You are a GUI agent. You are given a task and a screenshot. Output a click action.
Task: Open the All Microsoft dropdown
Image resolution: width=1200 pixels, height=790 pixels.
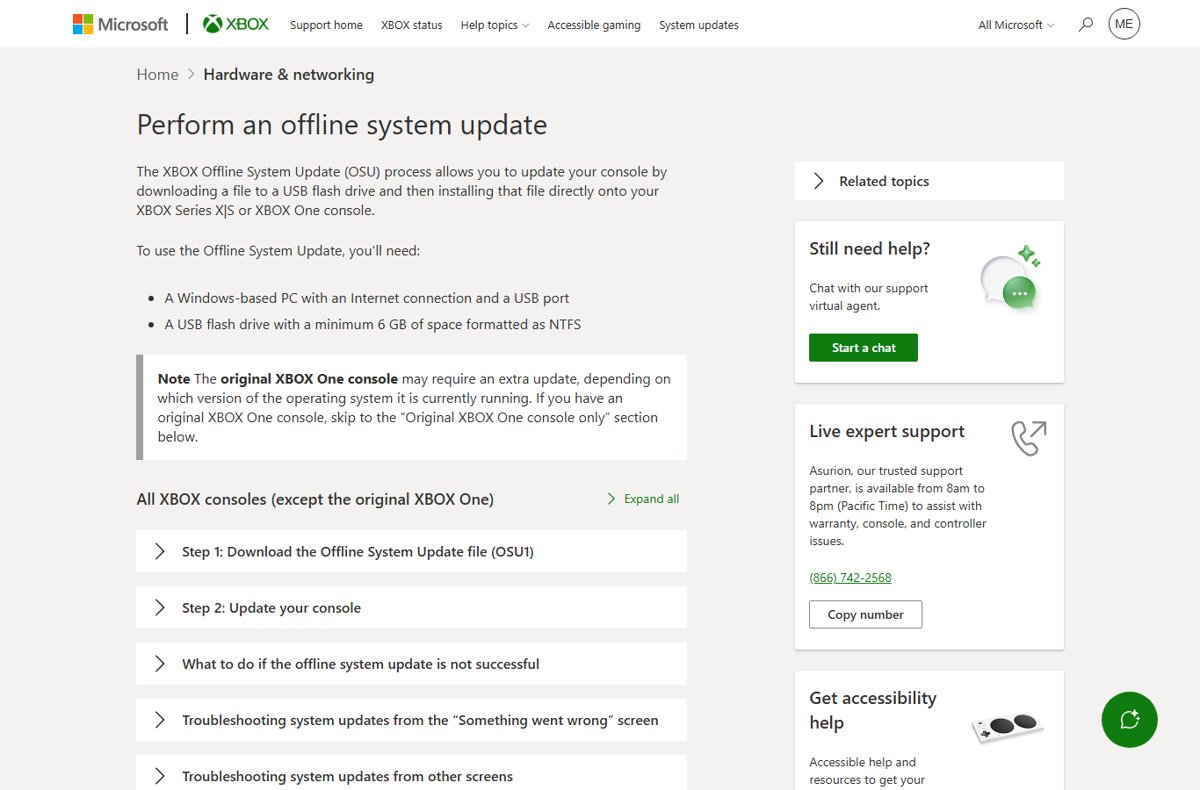(1016, 25)
